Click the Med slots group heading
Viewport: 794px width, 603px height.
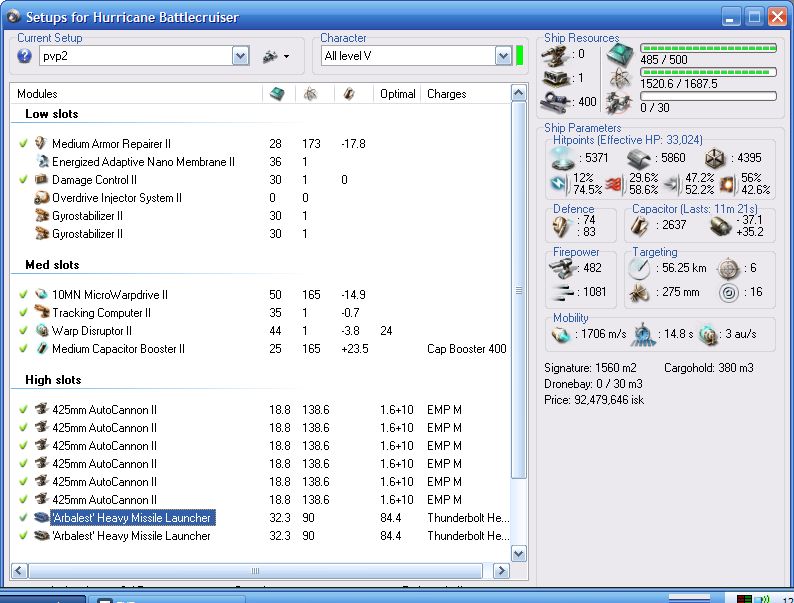[52, 265]
